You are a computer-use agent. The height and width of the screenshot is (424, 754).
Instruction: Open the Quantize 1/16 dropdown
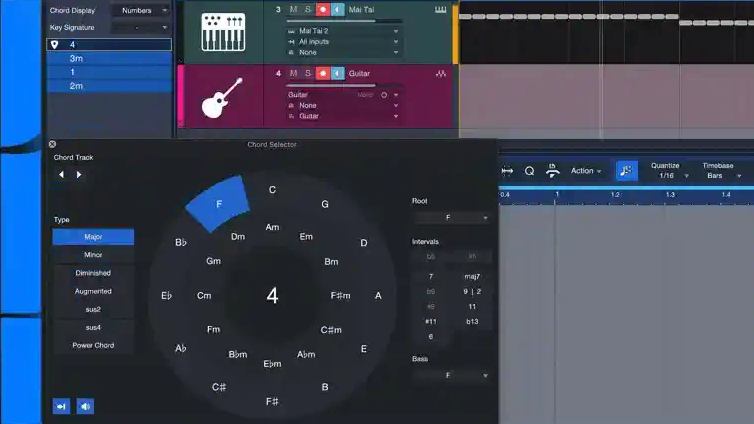tap(670, 176)
